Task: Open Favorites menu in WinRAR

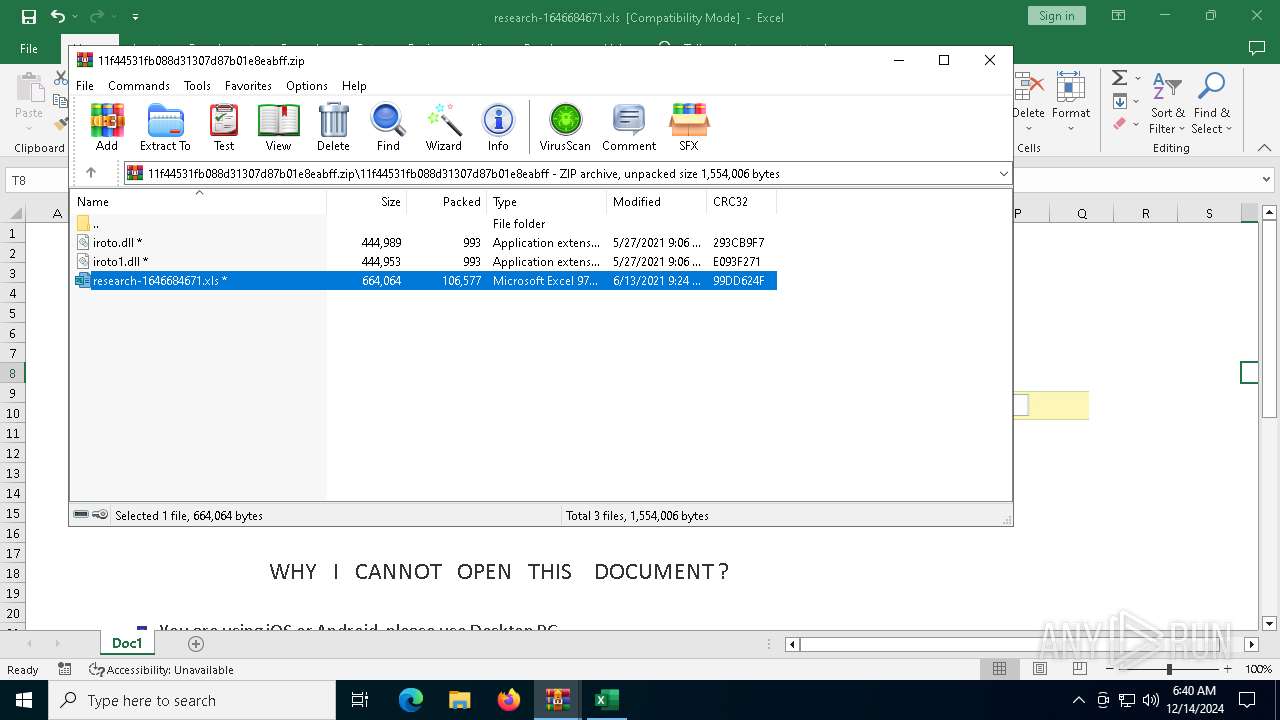Action: click(248, 86)
